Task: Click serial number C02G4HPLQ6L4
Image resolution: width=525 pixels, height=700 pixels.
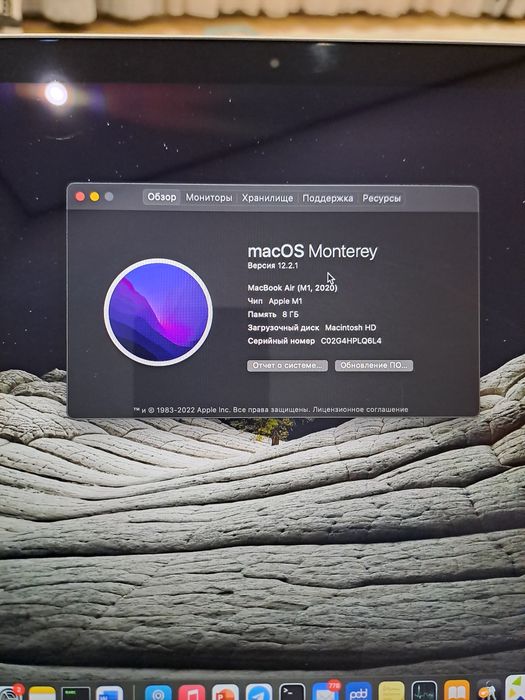Action: (x=351, y=341)
